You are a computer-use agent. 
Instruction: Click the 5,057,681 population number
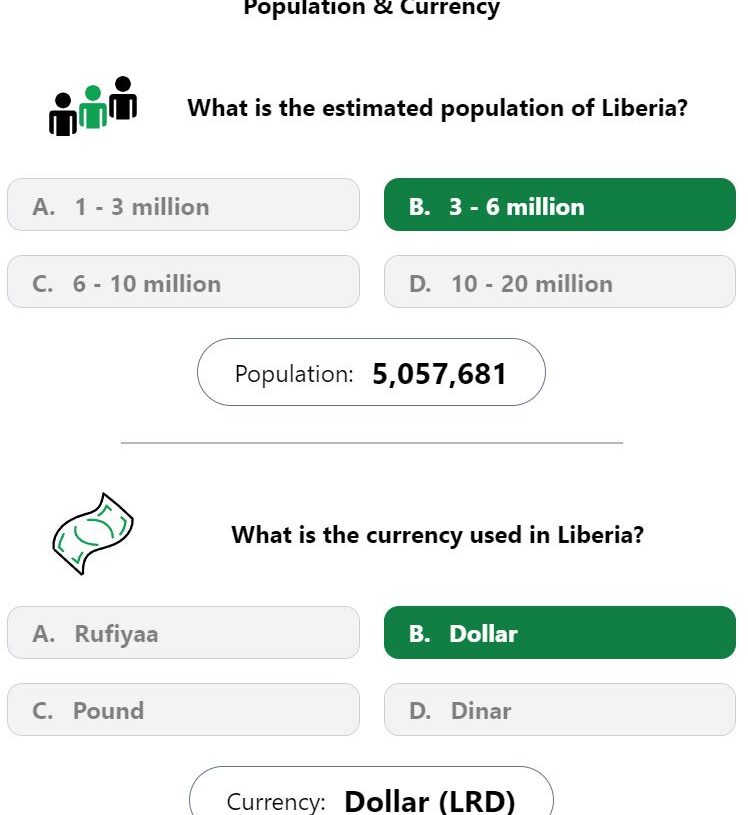[439, 374]
